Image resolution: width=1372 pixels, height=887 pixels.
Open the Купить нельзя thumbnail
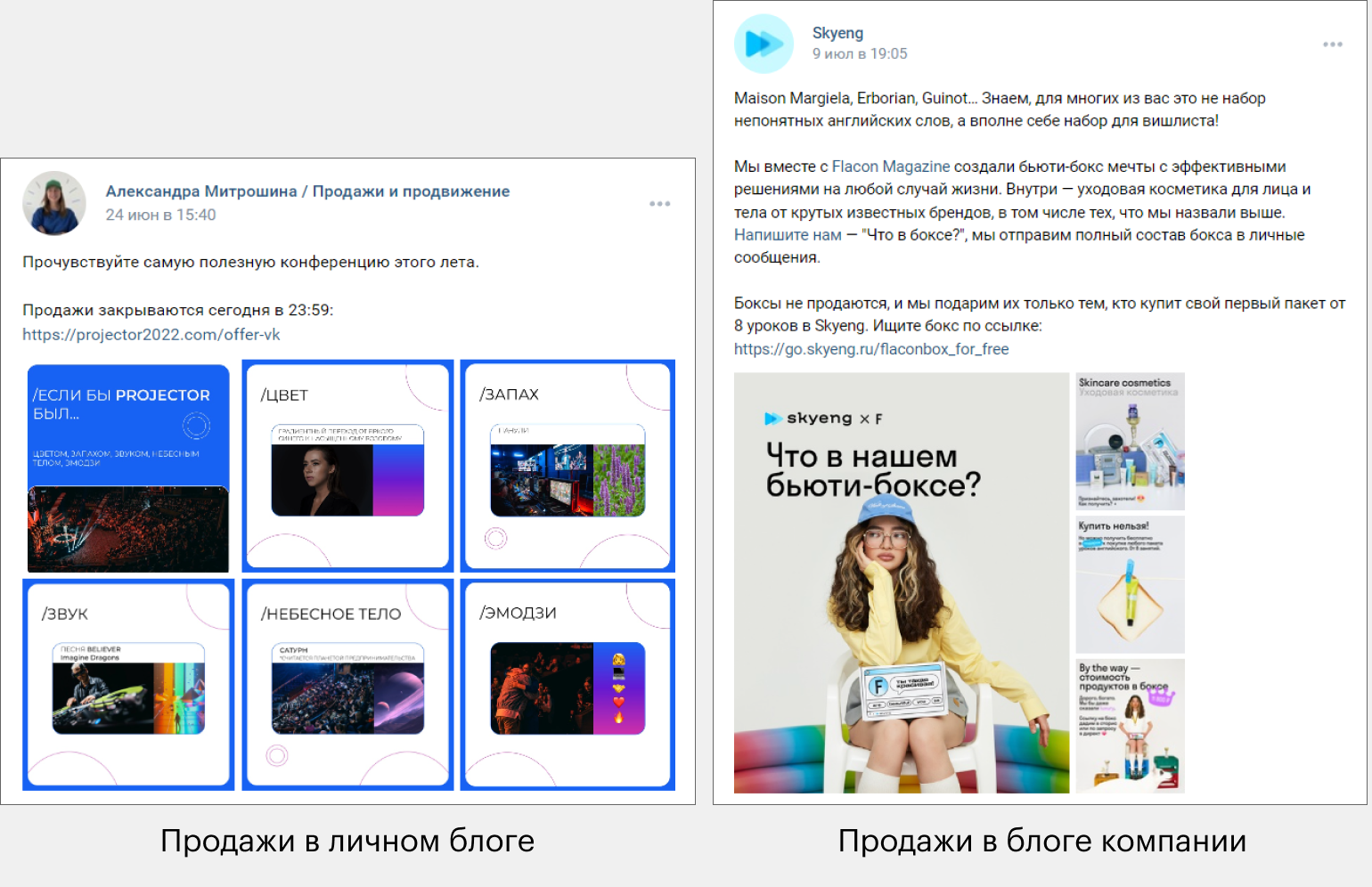(x=1131, y=585)
